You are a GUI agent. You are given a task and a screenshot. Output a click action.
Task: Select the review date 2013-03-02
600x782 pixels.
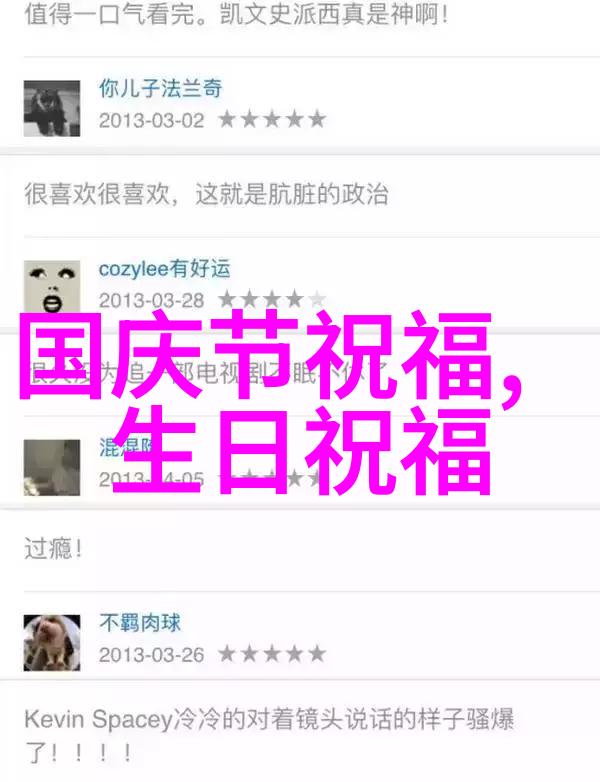click(x=152, y=121)
